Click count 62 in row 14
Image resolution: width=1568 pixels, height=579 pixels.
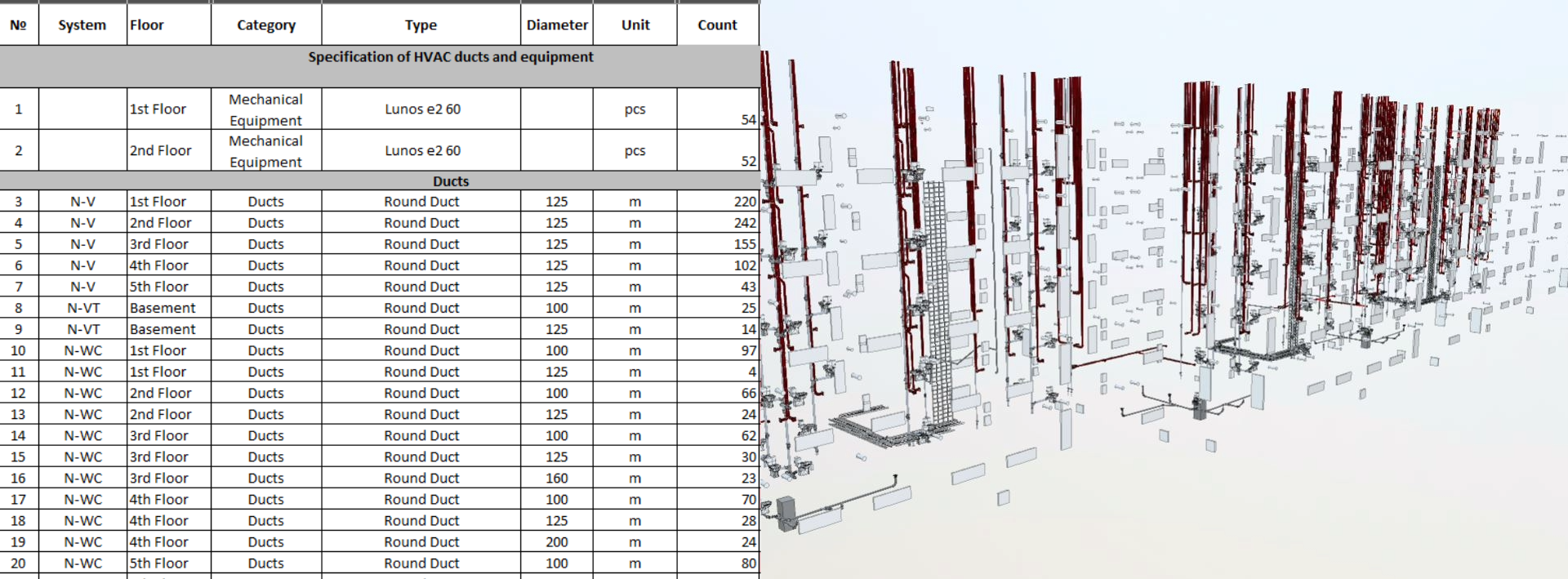click(718, 434)
